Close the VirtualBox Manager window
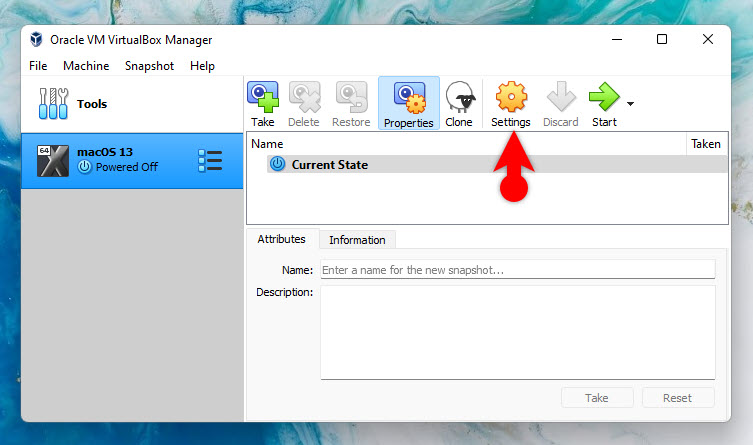Image resolution: width=753 pixels, height=445 pixels. click(x=708, y=39)
